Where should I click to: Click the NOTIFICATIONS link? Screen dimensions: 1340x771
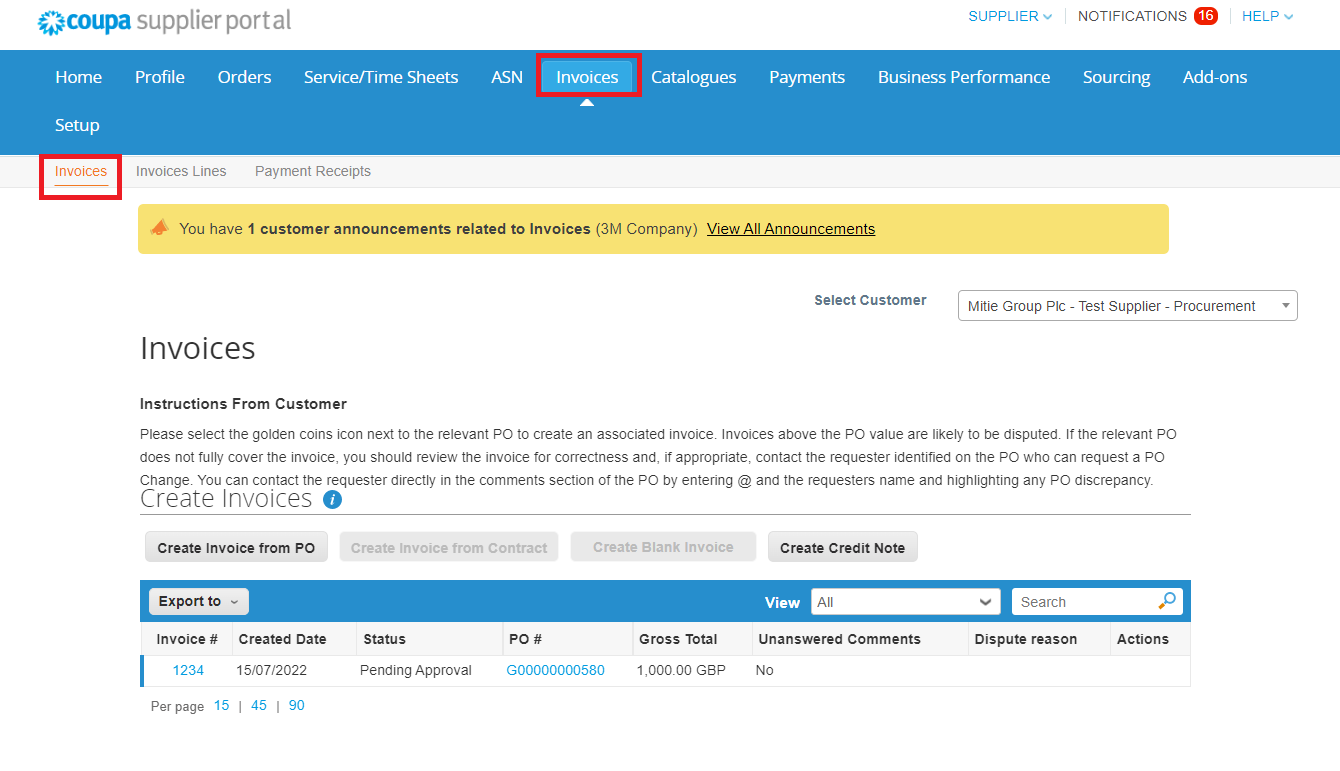click(x=1132, y=16)
